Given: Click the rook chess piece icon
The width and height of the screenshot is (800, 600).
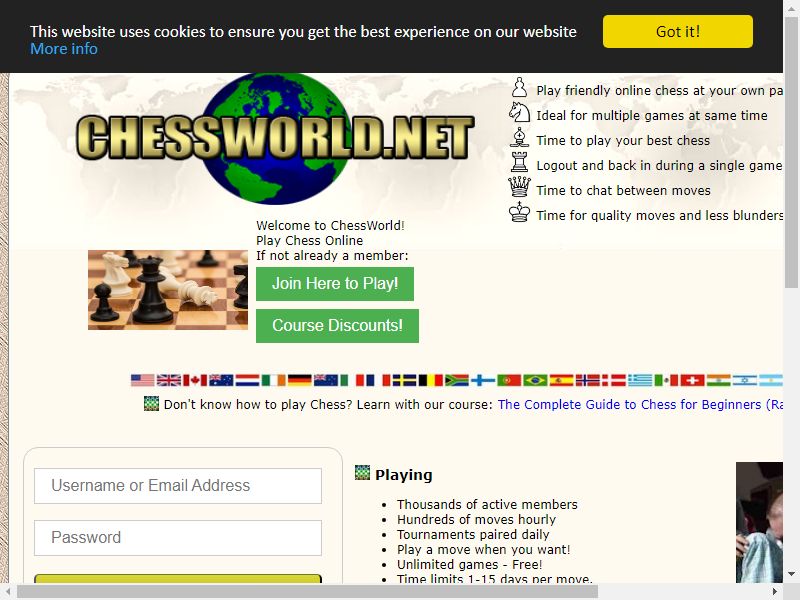Looking at the screenshot, I should [x=519, y=162].
